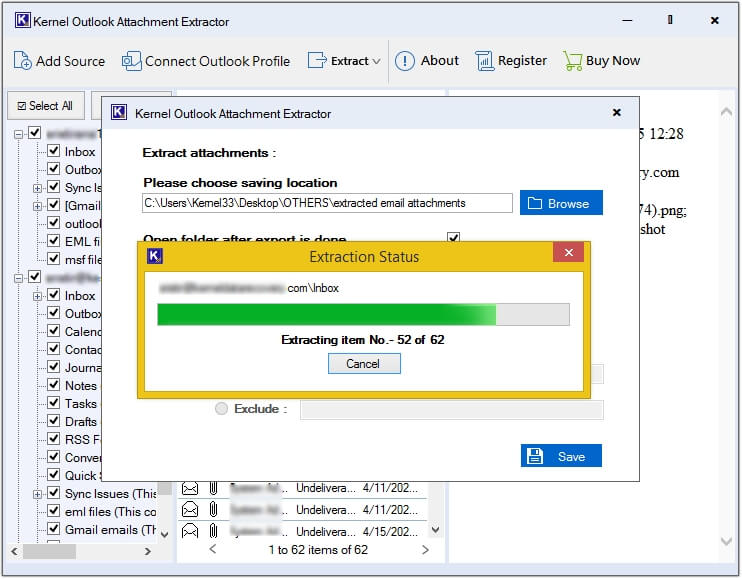Go to next page of items
The width and height of the screenshot is (742, 579).
tap(425, 550)
